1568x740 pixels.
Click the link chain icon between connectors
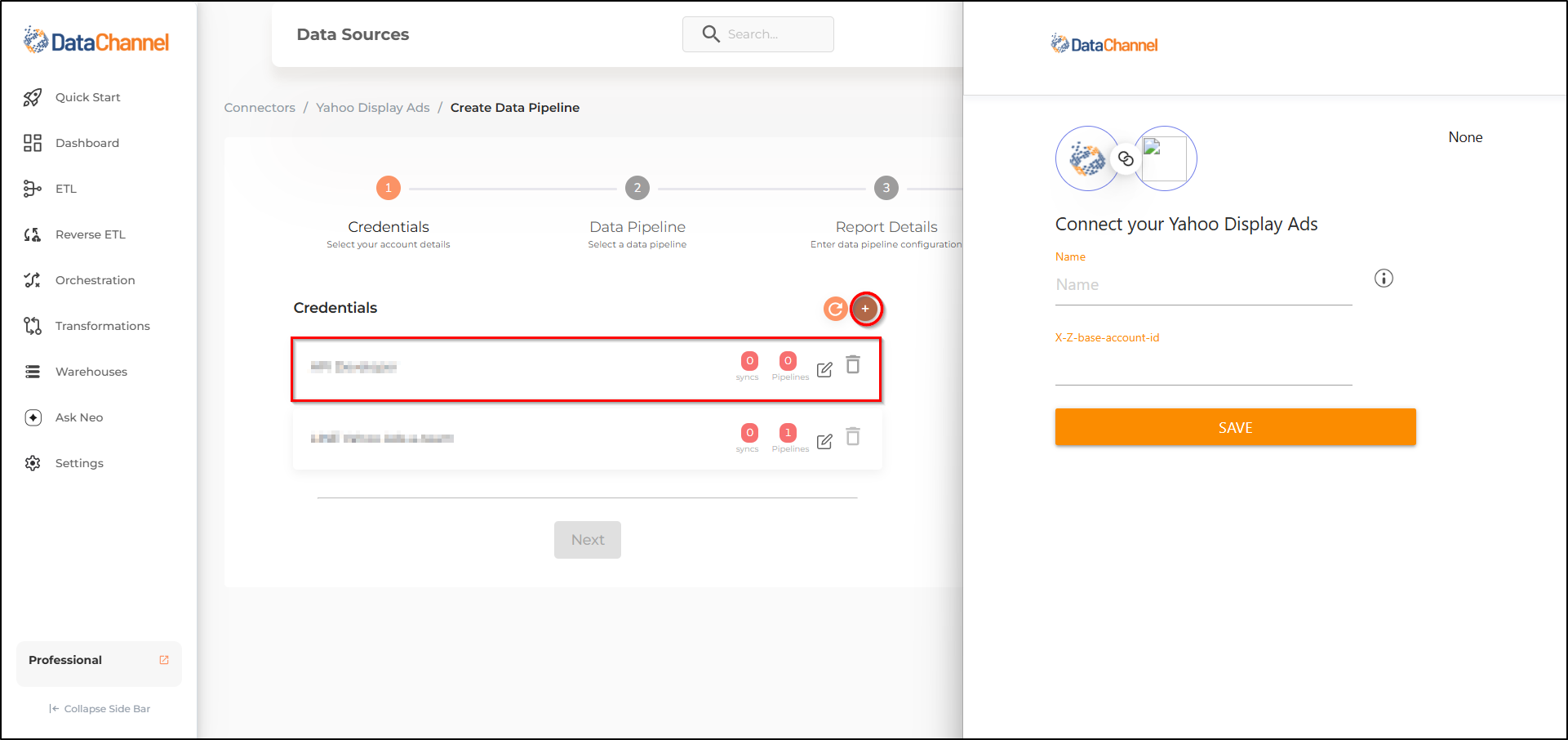coord(1126,158)
